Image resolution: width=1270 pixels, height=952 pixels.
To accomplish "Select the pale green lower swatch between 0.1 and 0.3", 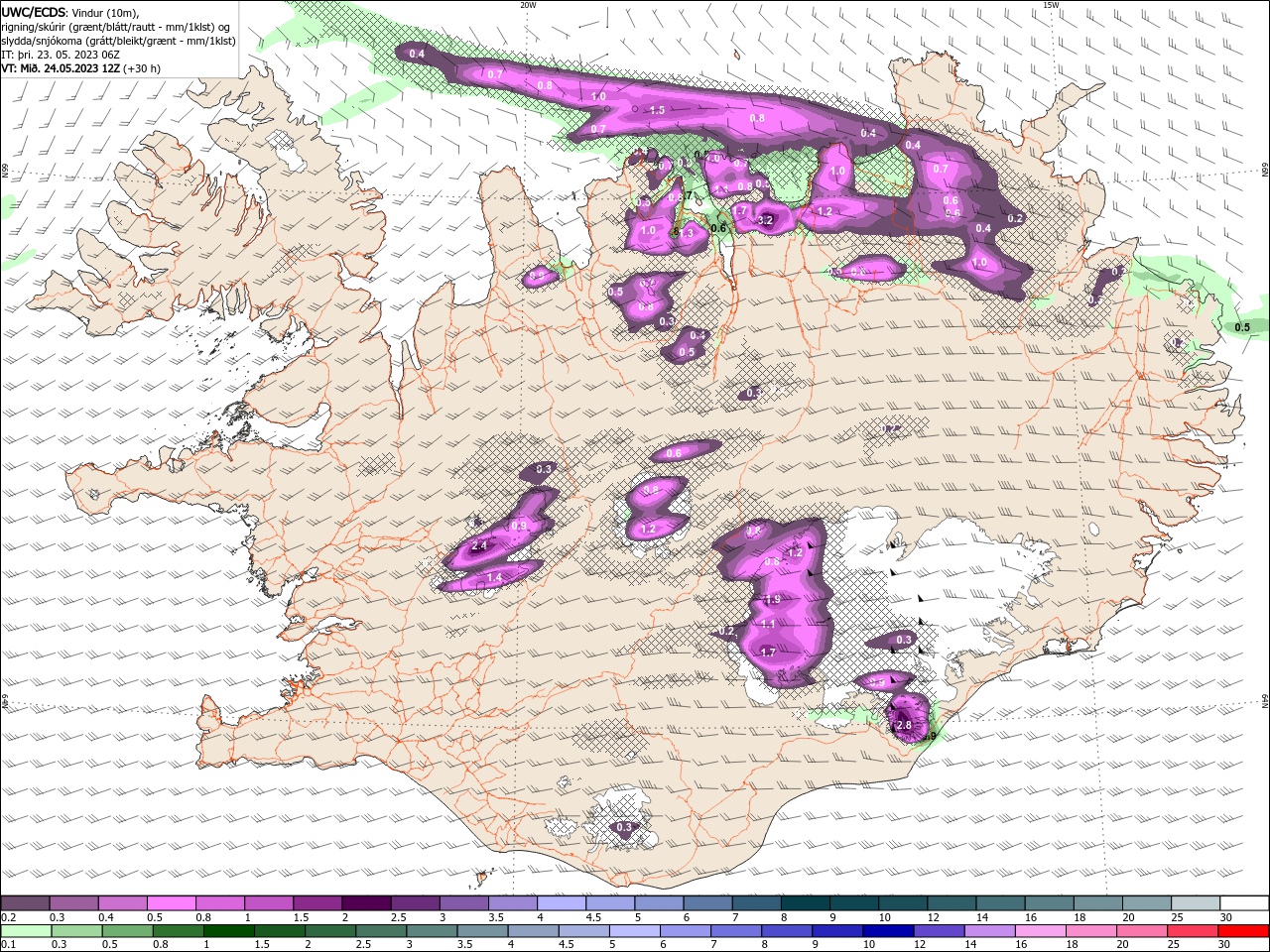I will click(25, 931).
